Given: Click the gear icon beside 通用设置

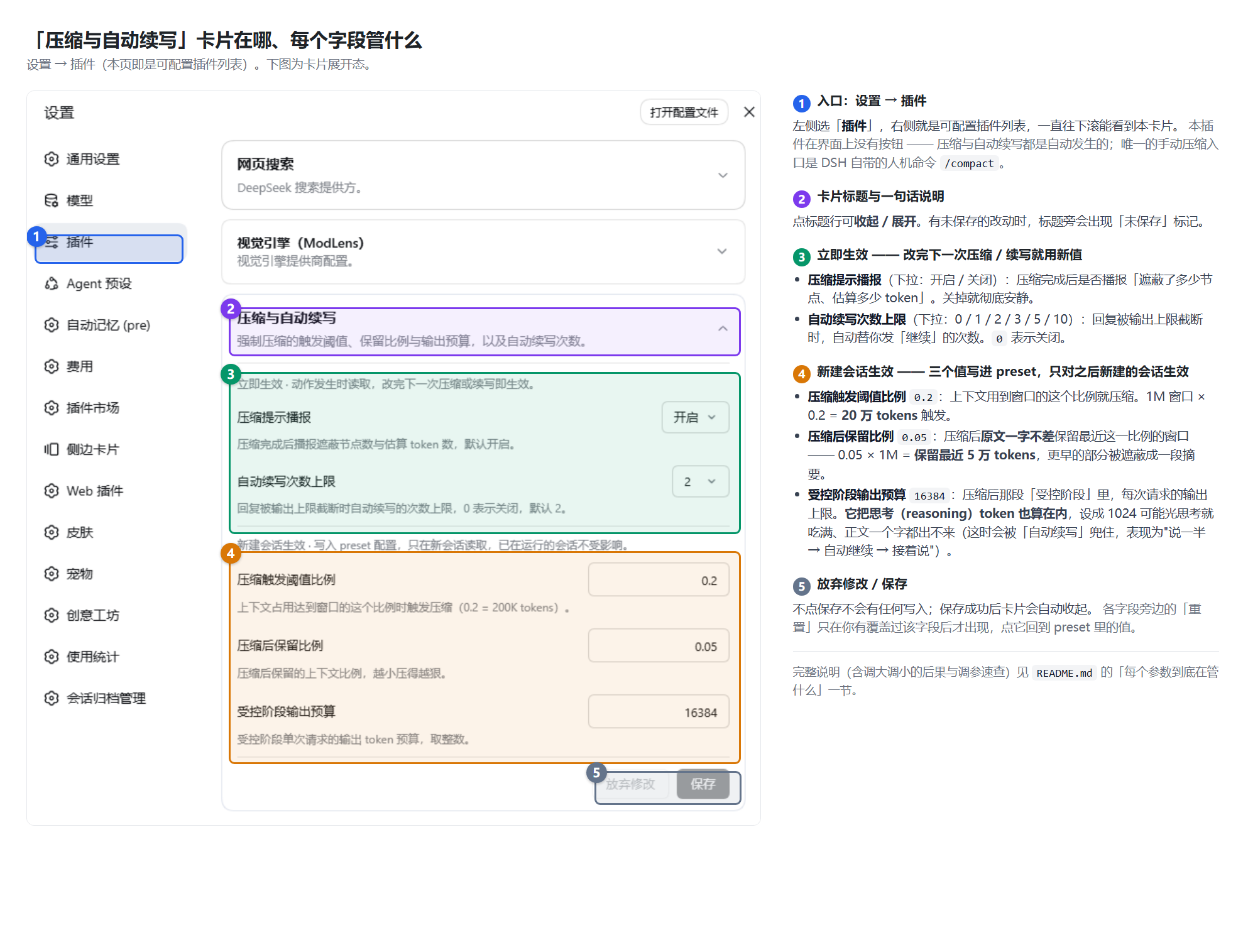Looking at the screenshot, I should (x=52, y=159).
